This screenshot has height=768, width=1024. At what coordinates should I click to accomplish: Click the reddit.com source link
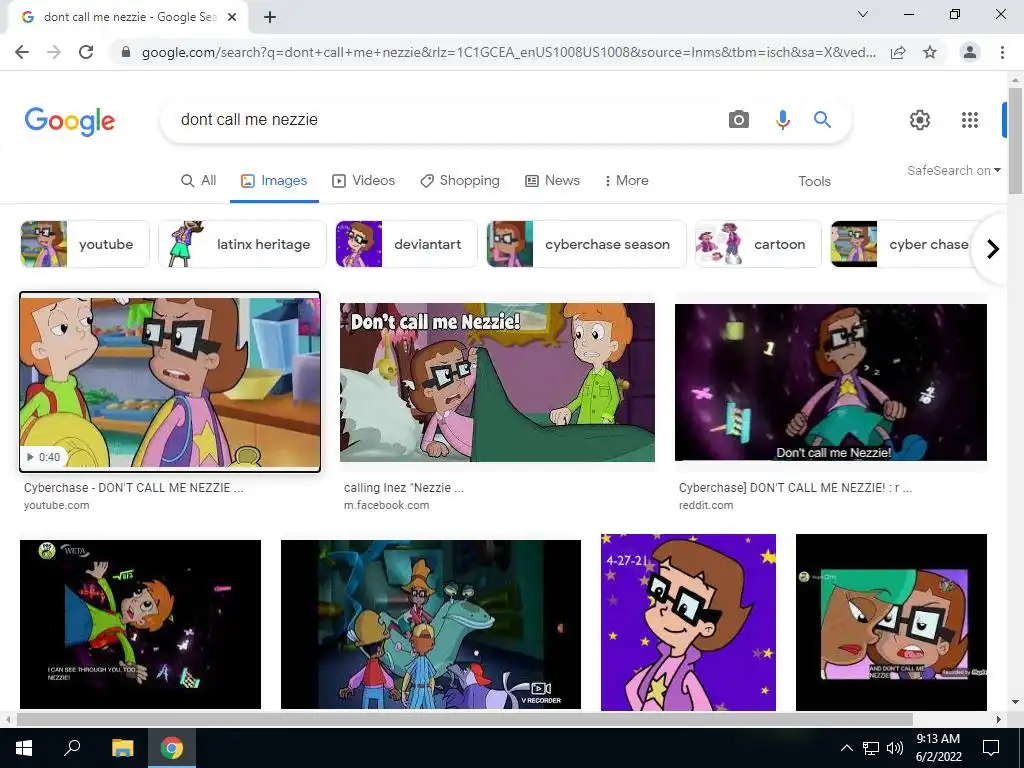click(706, 505)
